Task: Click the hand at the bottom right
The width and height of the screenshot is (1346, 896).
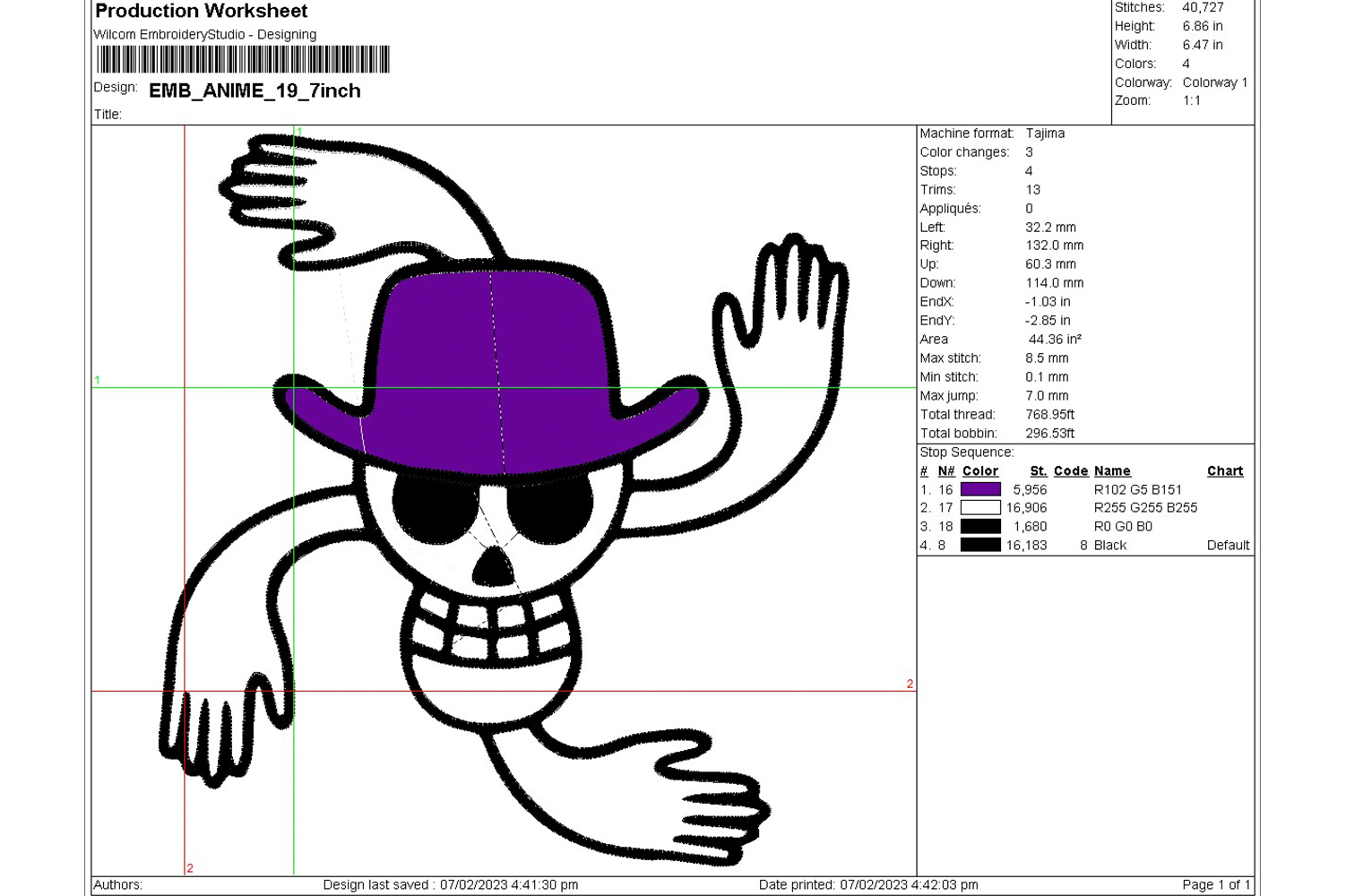Action: [708, 806]
